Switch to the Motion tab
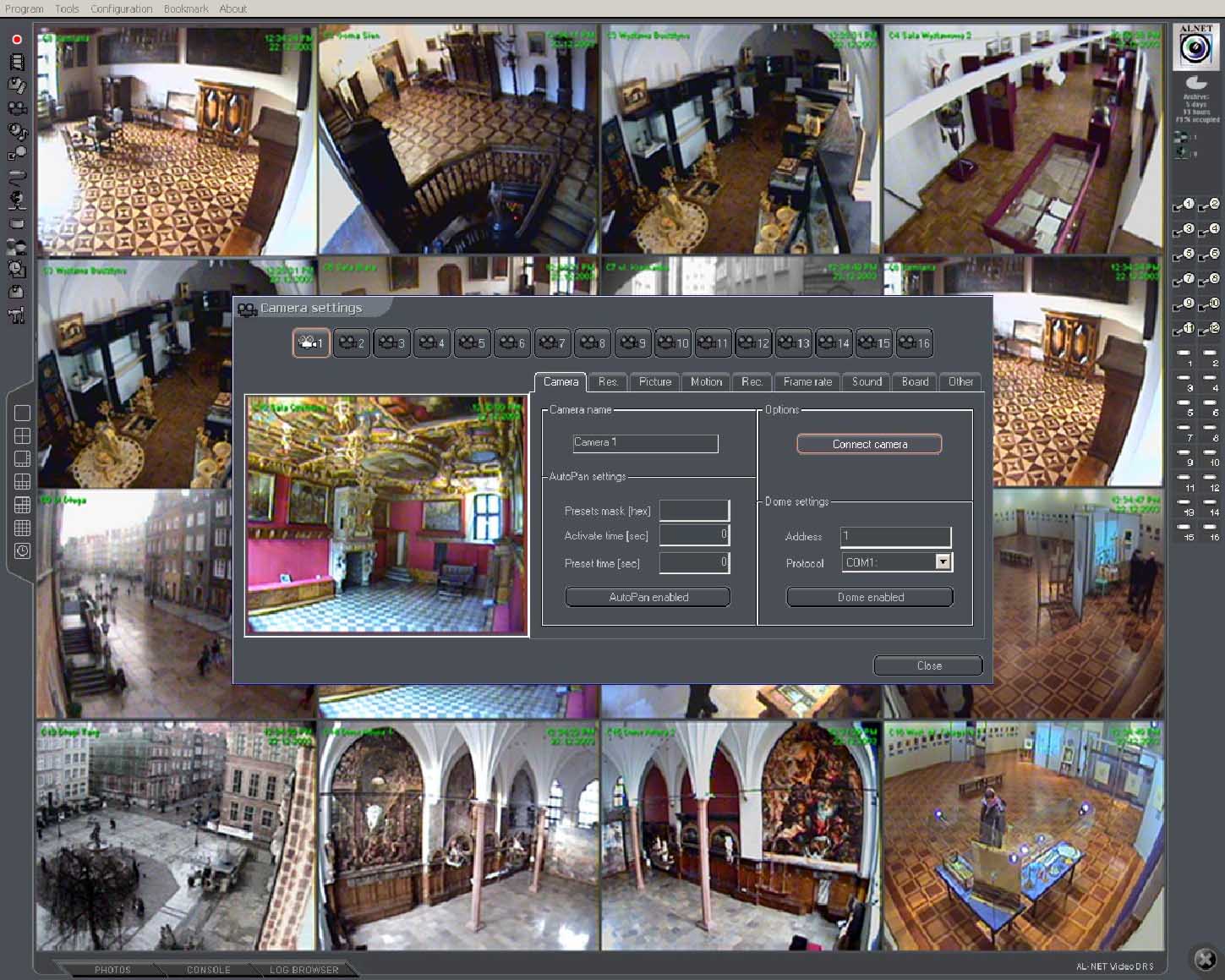 point(706,382)
